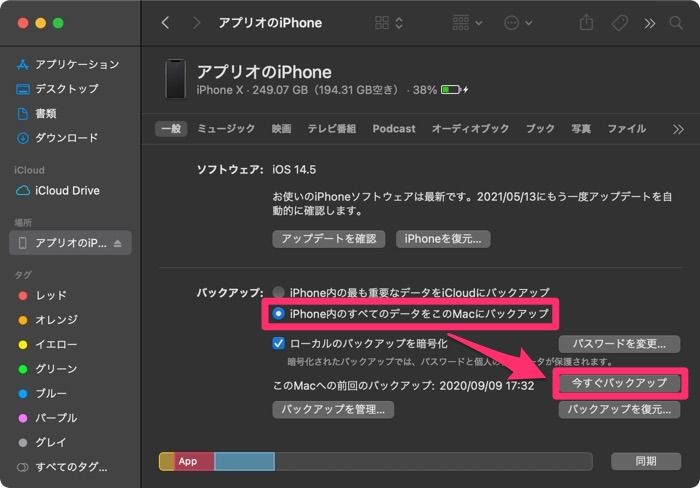Show more toolbar items via double chevron
The image size is (700, 488).
pos(650,23)
